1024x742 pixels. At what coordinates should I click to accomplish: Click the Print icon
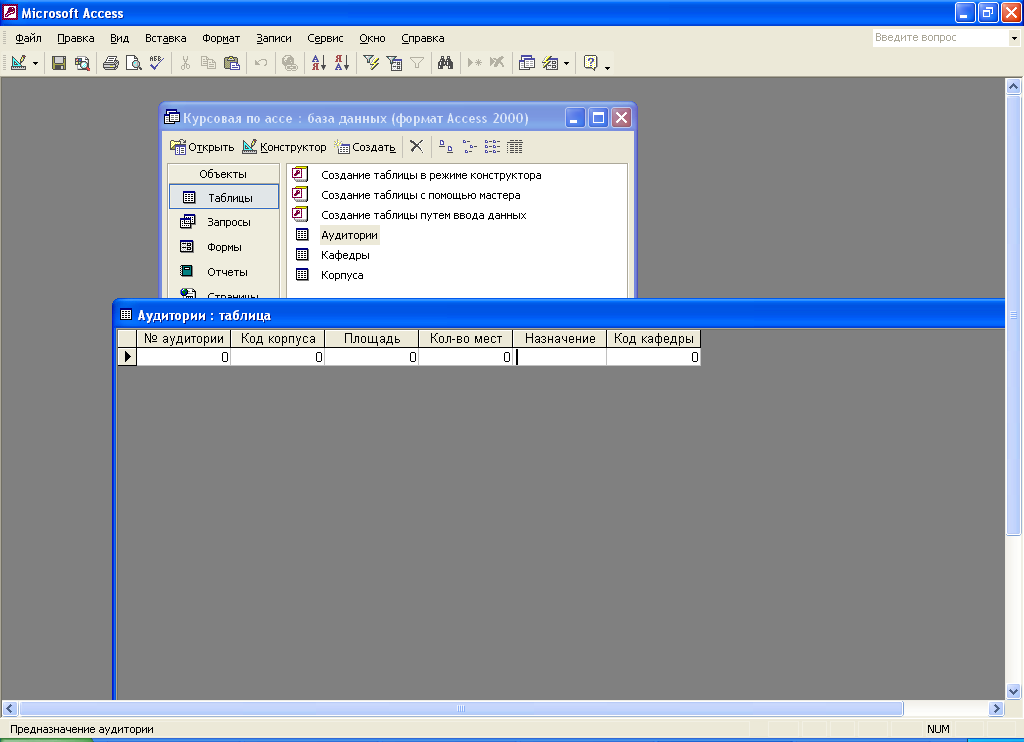tap(110, 63)
